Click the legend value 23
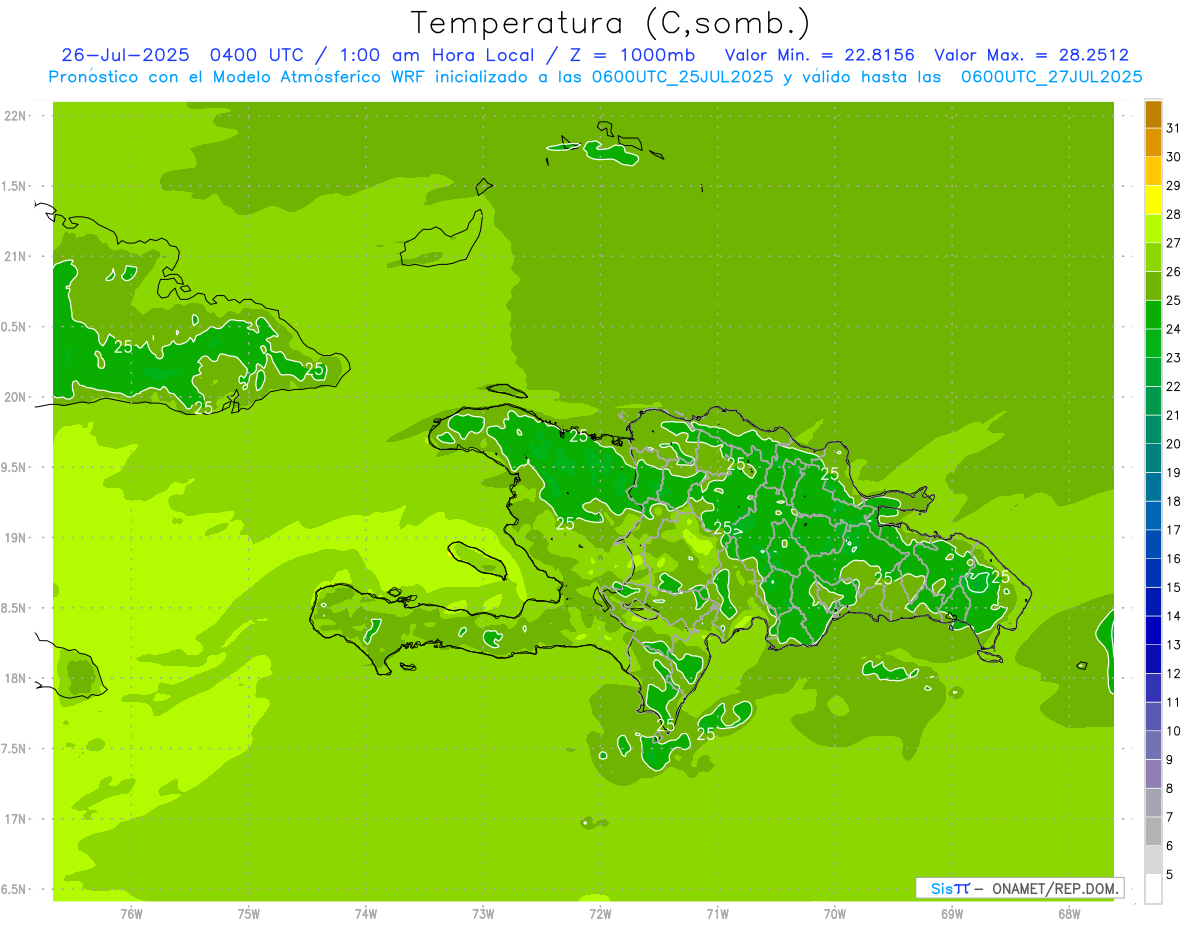The width and height of the screenshot is (1200, 927). 1174,358
